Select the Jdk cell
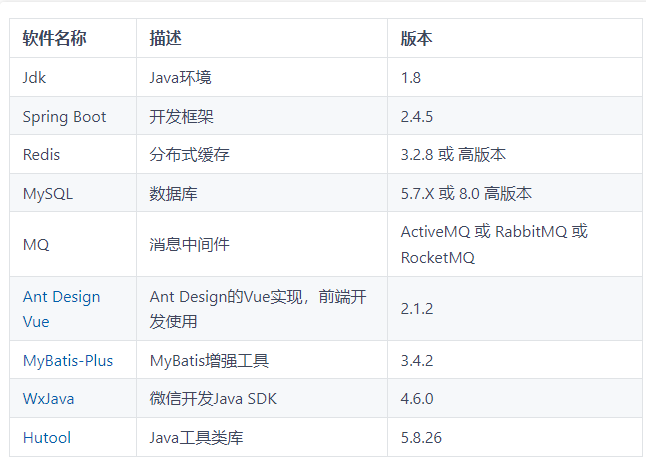 point(73,77)
